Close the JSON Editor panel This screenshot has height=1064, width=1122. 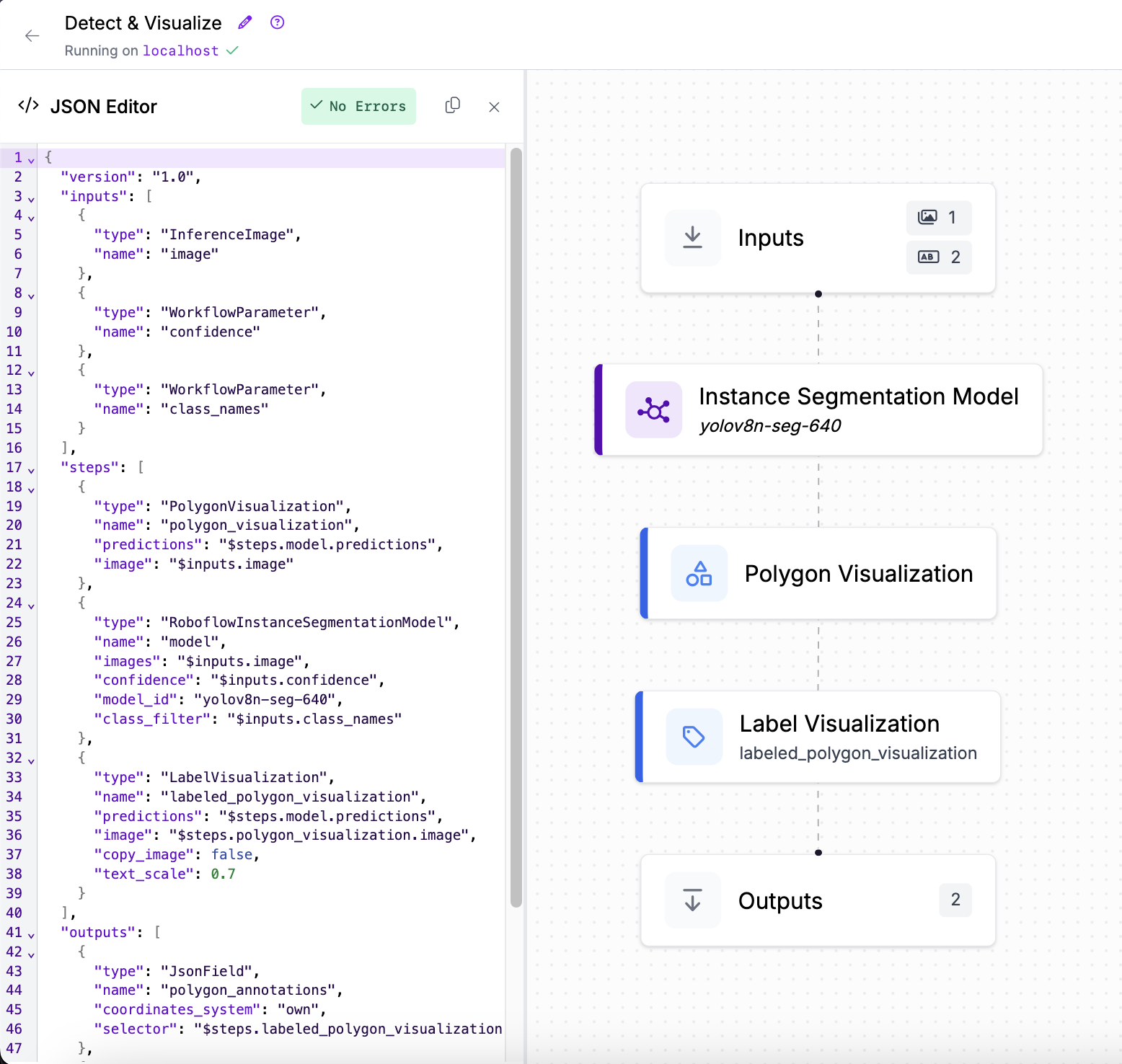494,107
